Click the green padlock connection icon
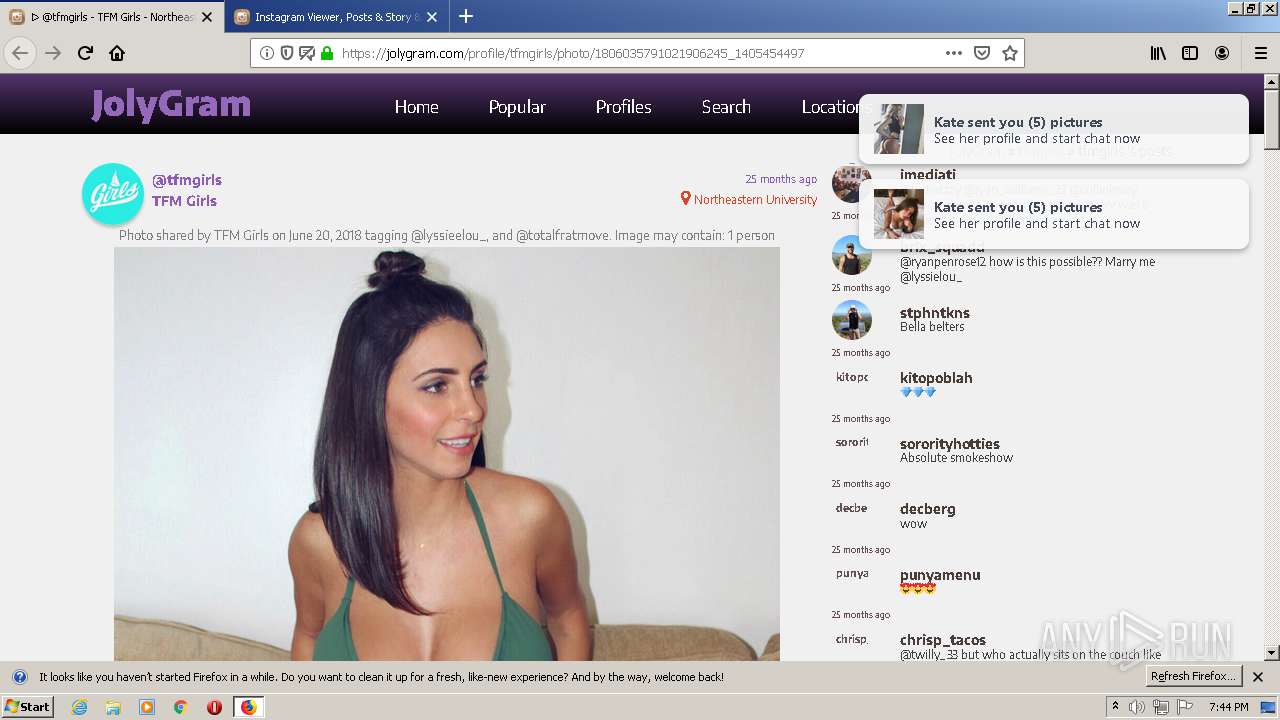 click(326, 53)
